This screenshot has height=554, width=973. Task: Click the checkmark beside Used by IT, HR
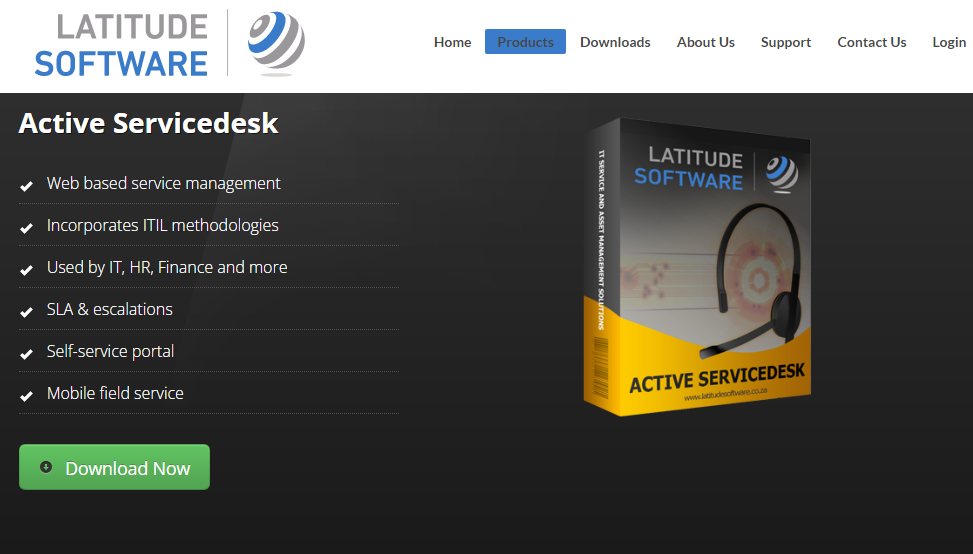coord(26,270)
